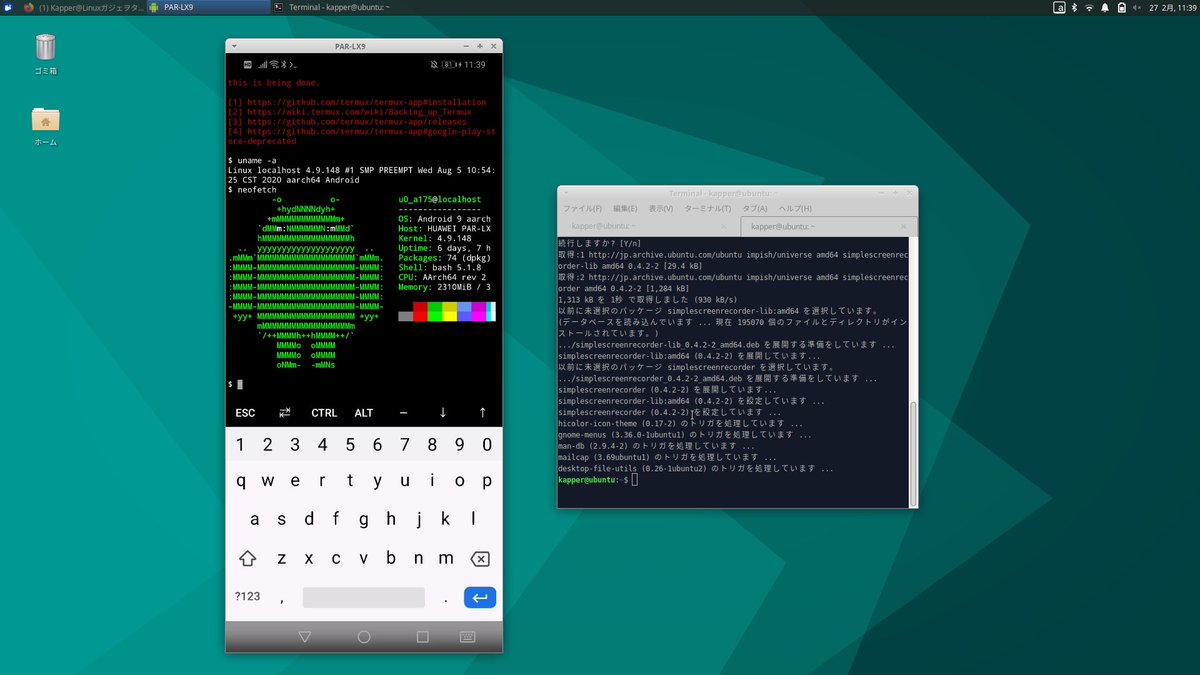Click the neofetch red color block
Viewport: 1200px width, 675px height.
[x=420, y=311]
